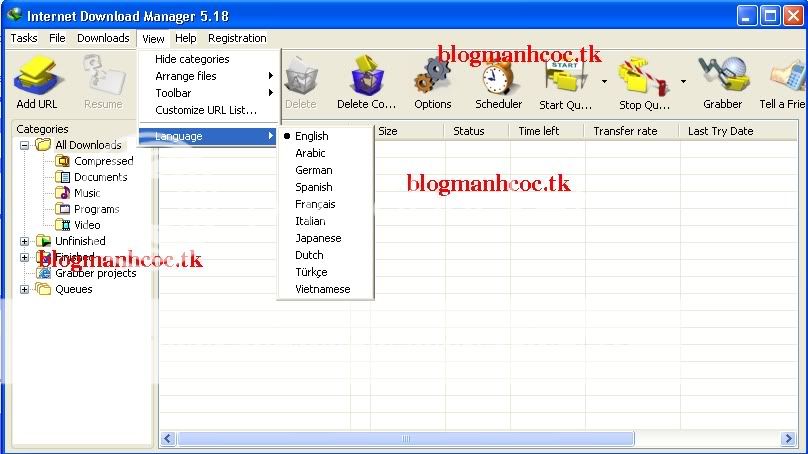Launch the Grabber tool icon
The width and height of the screenshot is (808, 454).
(723, 76)
